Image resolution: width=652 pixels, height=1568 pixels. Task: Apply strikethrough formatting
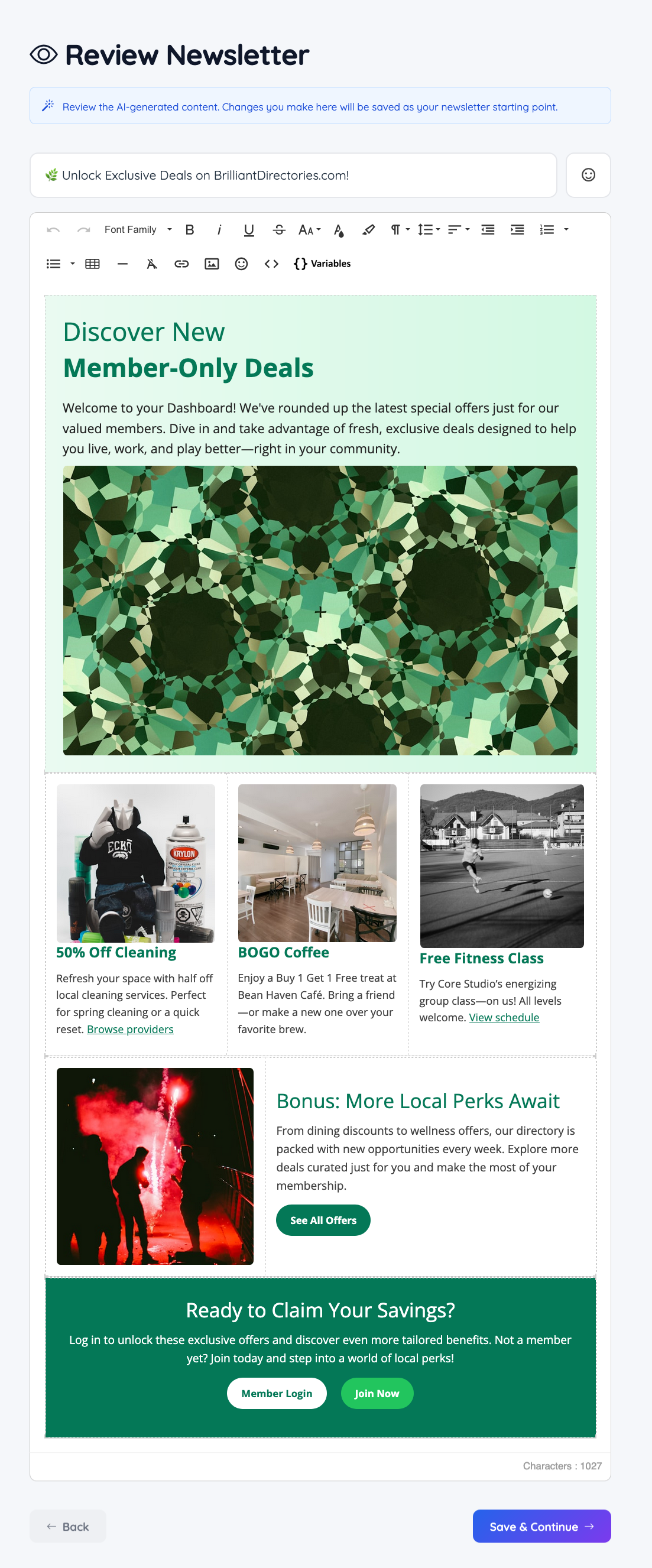(x=279, y=229)
